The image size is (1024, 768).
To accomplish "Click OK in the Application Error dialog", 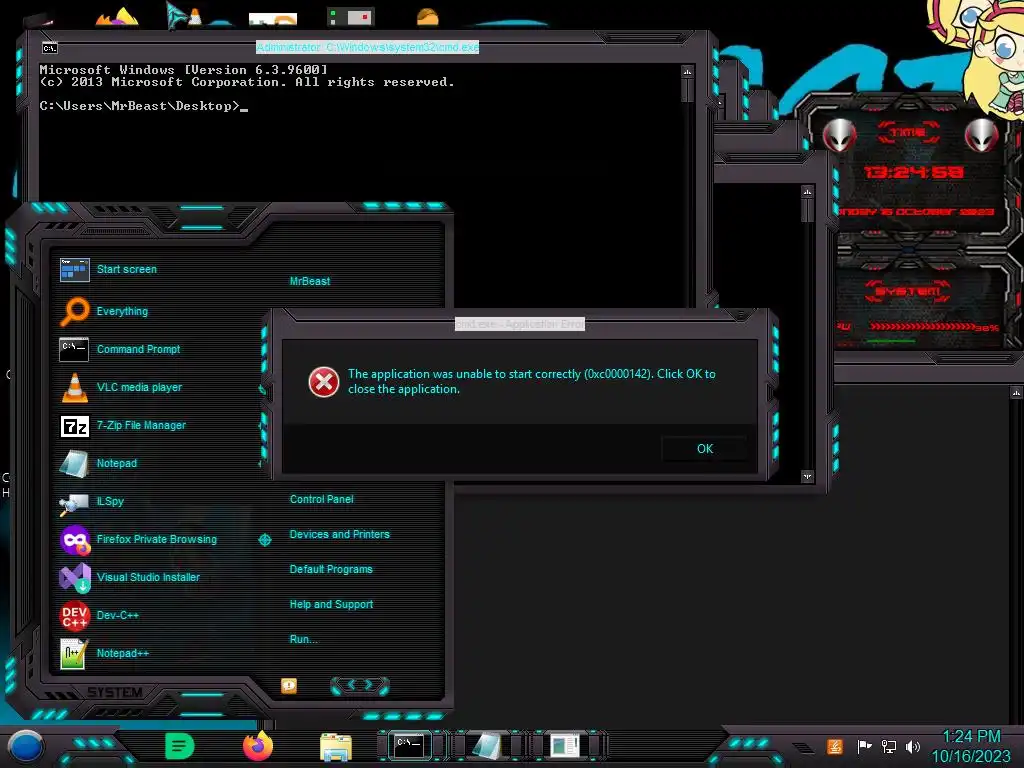I will (705, 449).
